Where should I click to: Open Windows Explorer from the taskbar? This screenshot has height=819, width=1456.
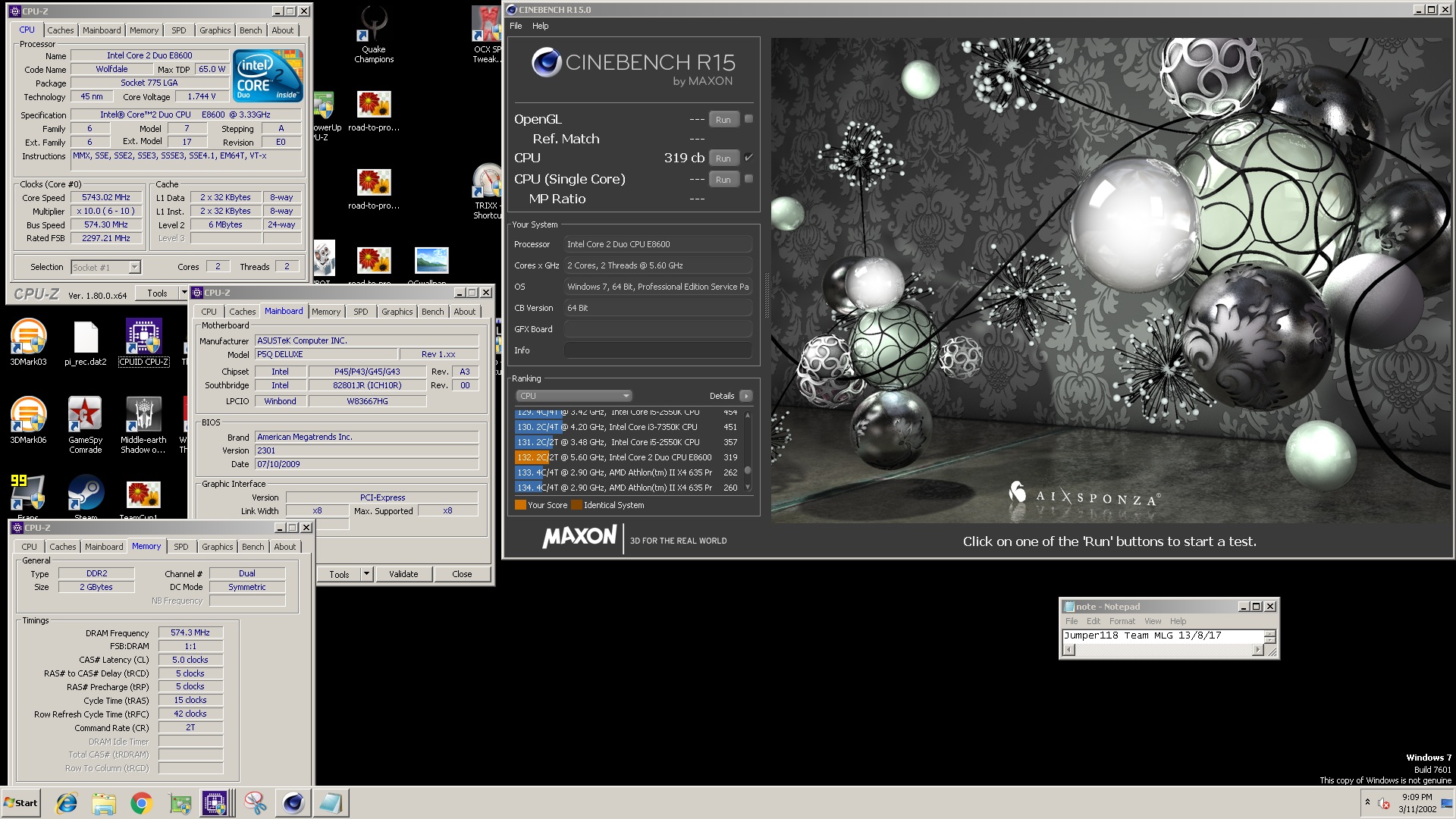tap(104, 803)
